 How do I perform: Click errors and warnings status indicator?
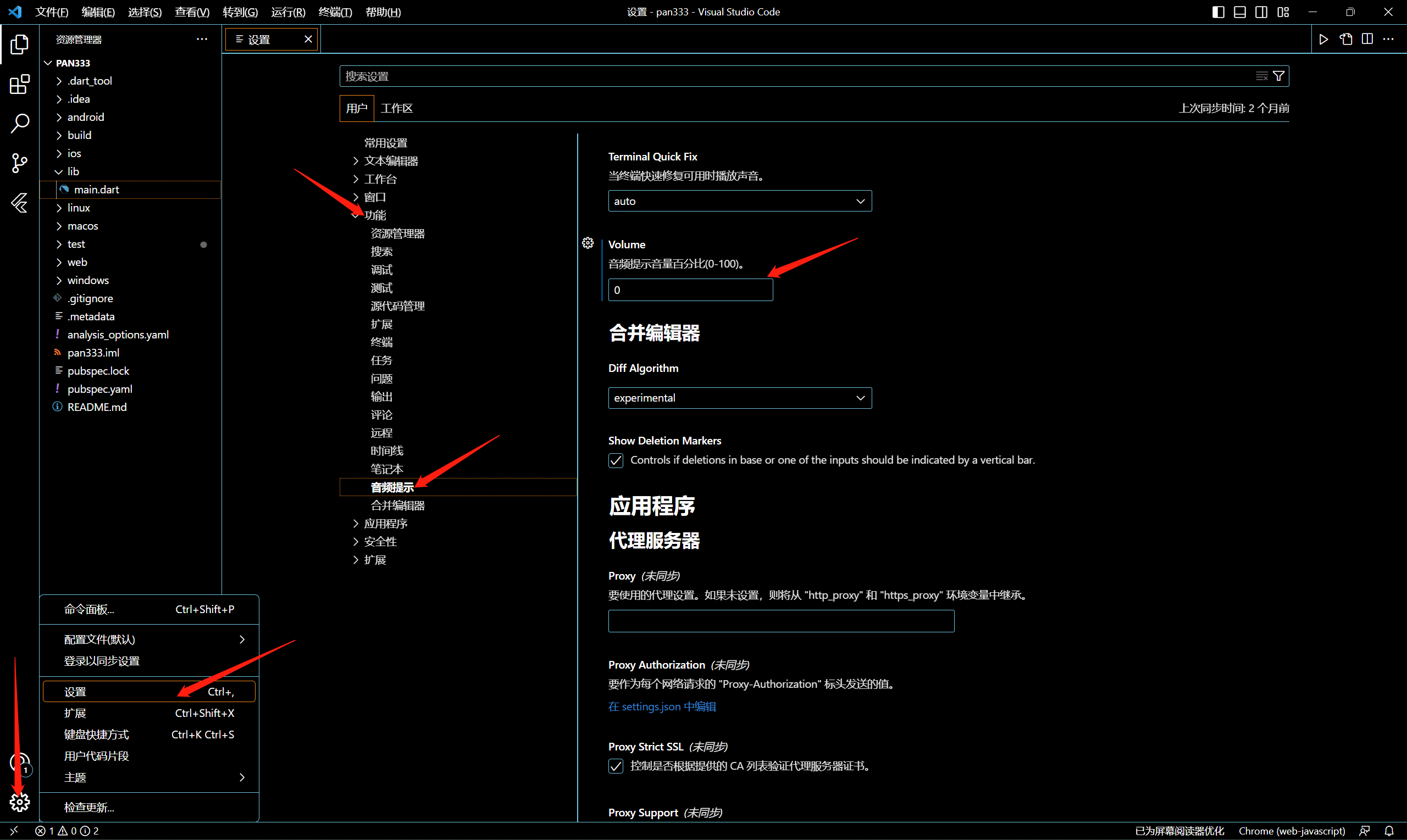[x=67, y=830]
